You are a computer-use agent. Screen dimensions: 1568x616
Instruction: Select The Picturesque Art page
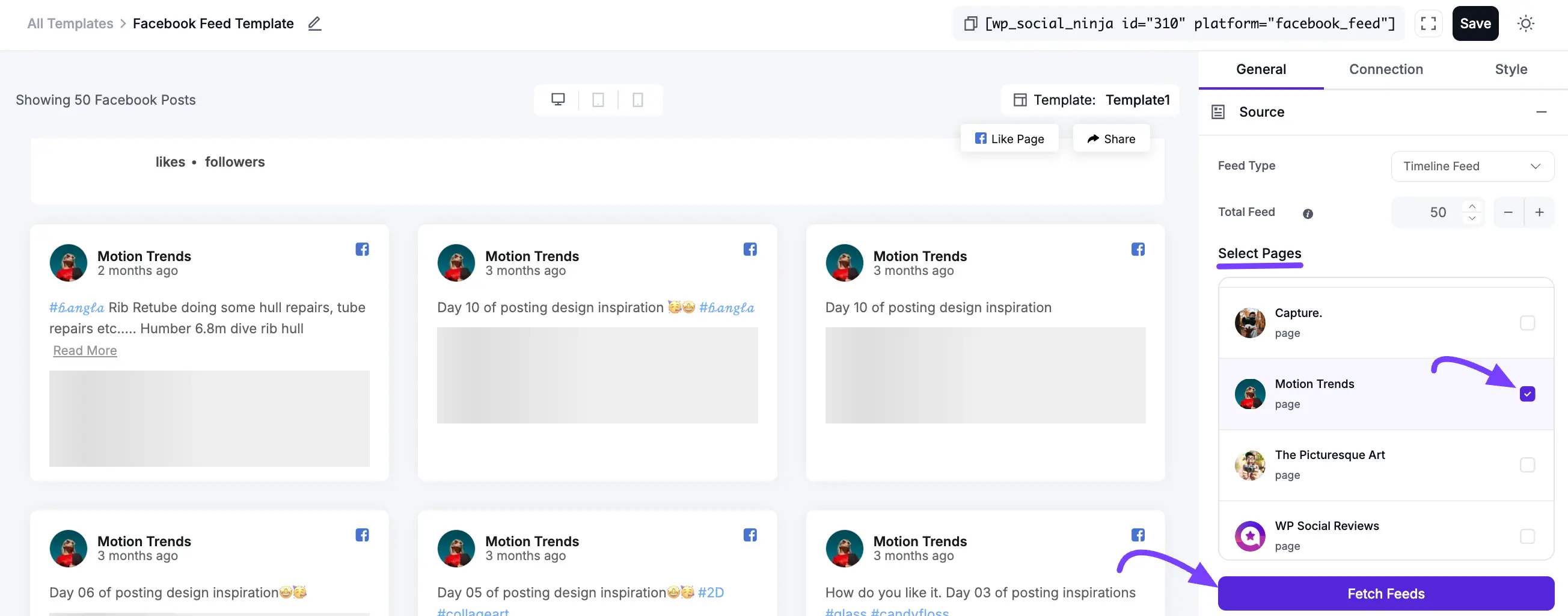click(x=1528, y=465)
